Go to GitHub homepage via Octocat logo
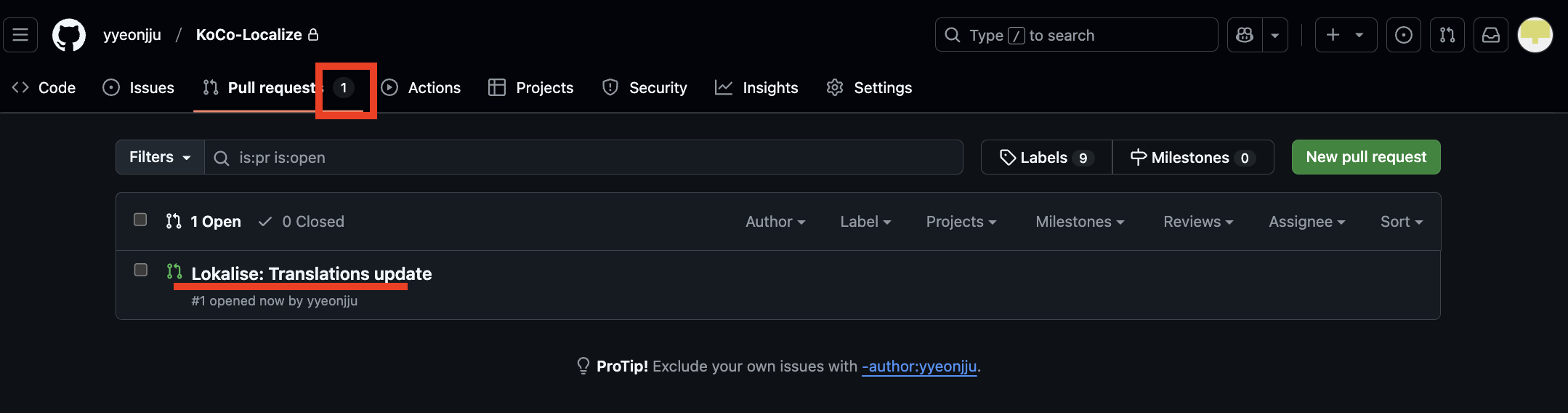1568x413 pixels. click(69, 35)
